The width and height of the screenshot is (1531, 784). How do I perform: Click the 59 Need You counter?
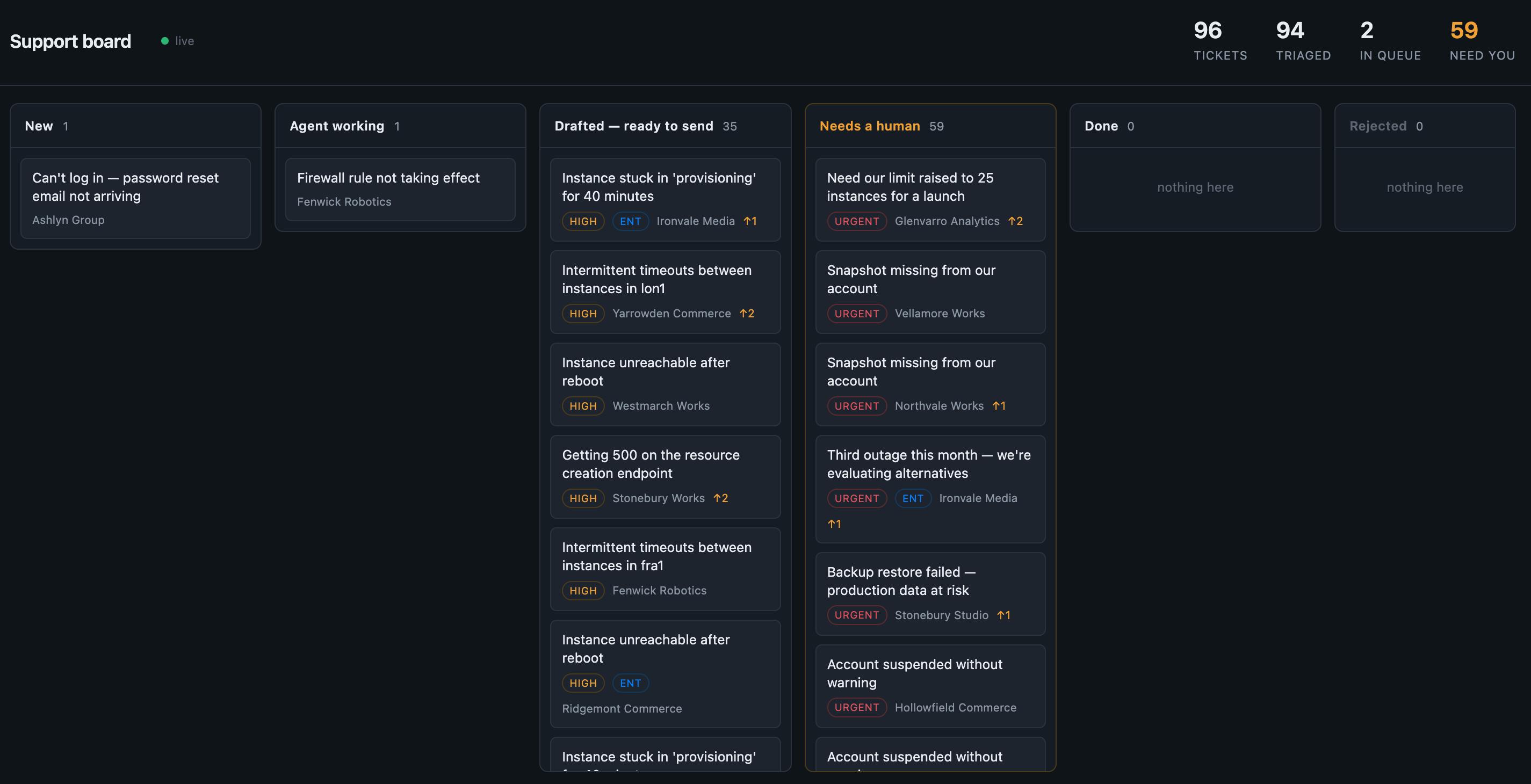[x=1482, y=40]
